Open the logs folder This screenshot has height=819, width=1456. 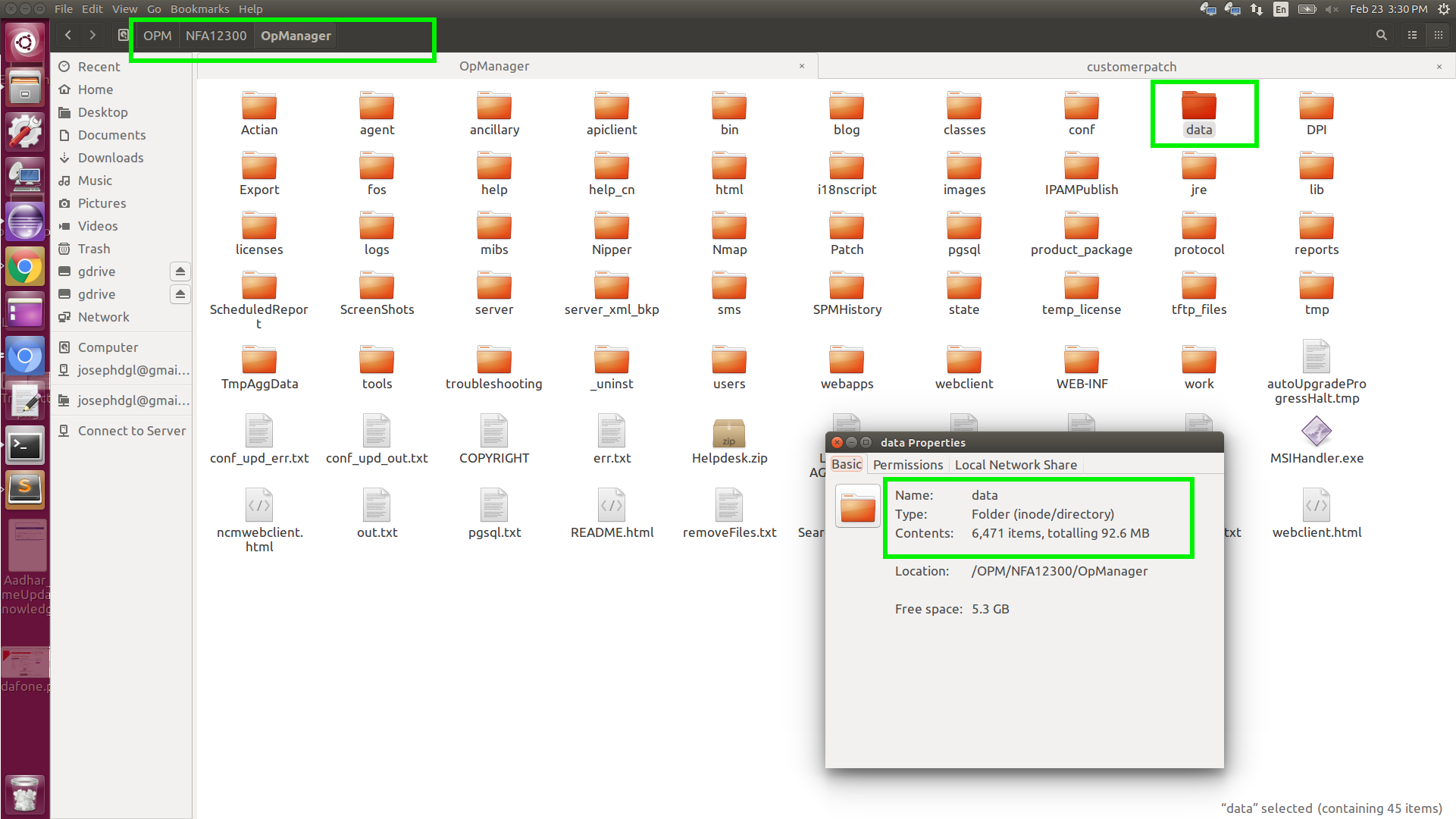(x=377, y=234)
